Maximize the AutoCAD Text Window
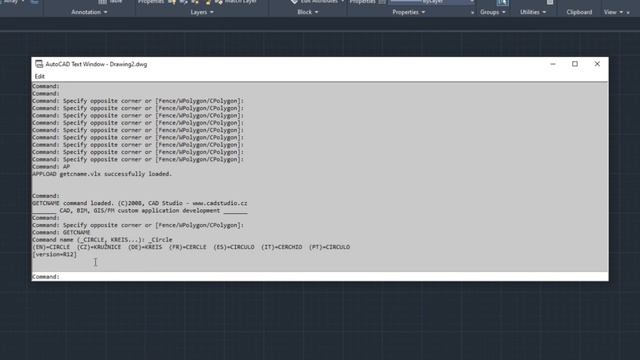This screenshot has width=640, height=360. pos(575,64)
